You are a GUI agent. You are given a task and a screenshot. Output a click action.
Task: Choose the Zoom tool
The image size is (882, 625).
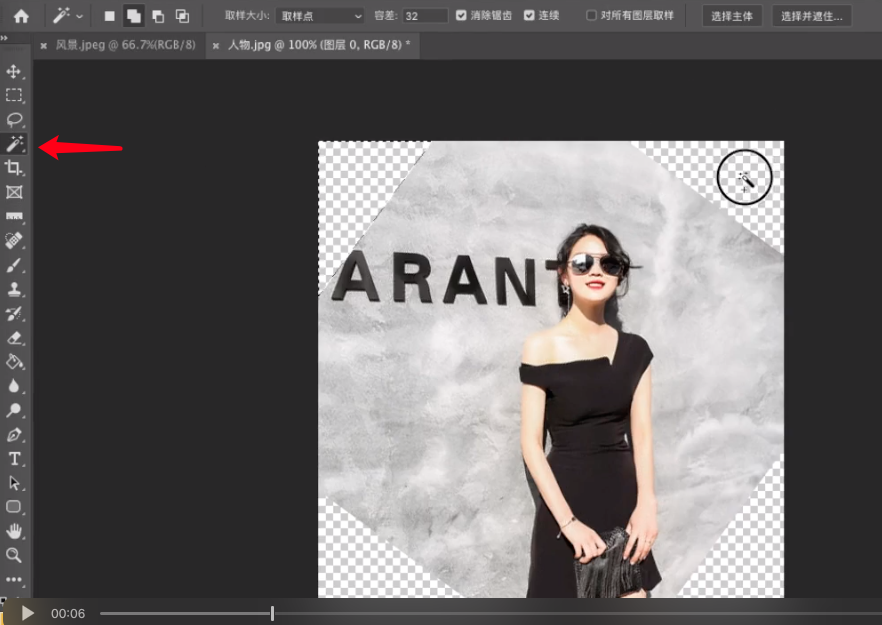pyautogui.click(x=15, y=555)
